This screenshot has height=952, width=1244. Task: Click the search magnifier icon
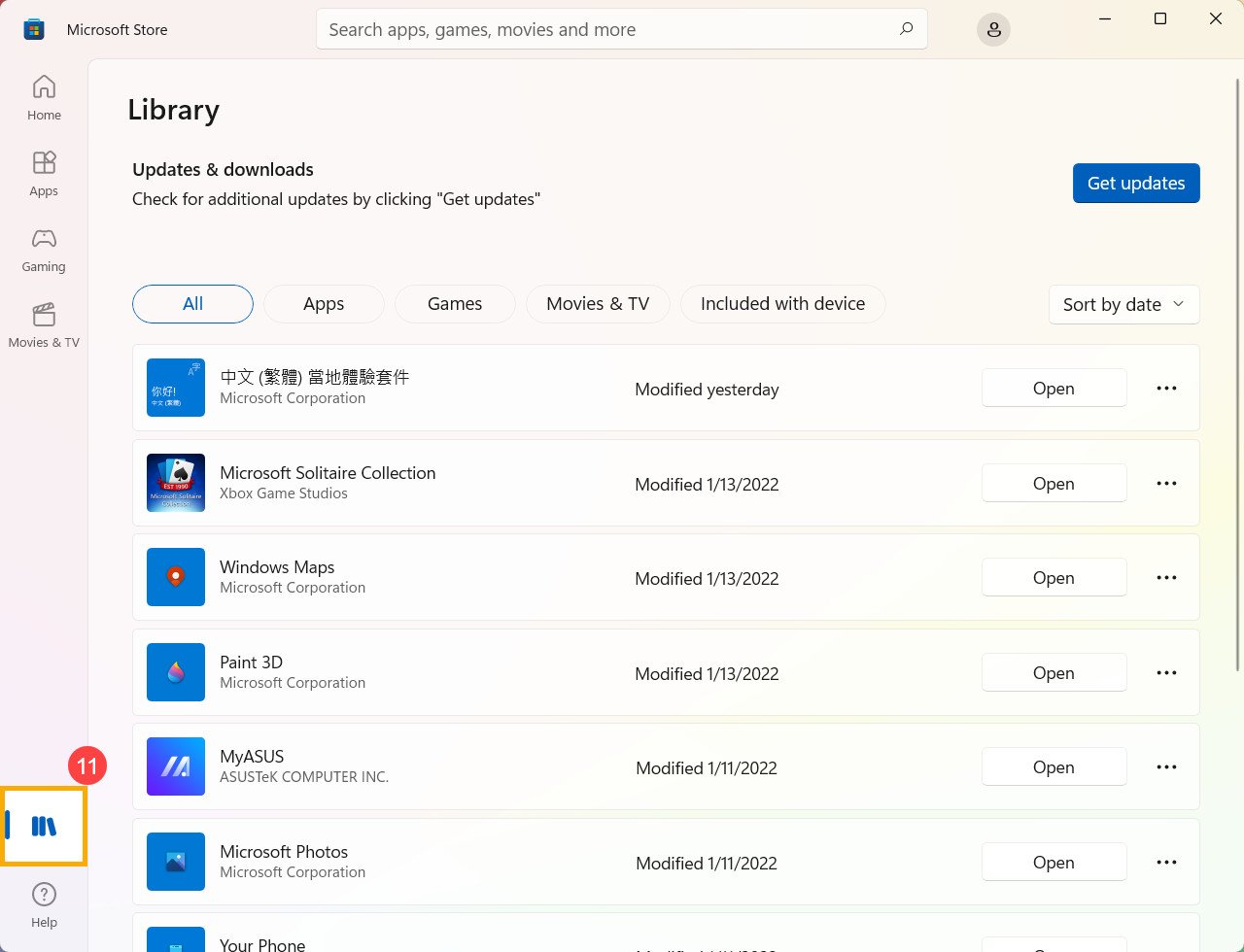tap(906, 29)
